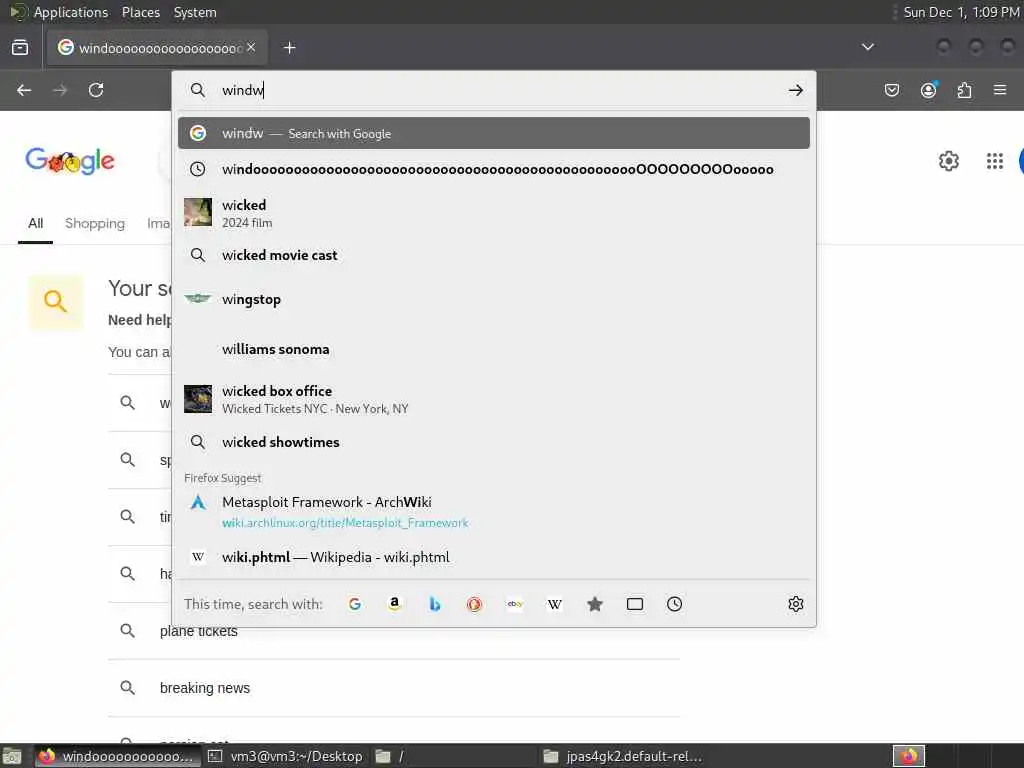Select 'wicked movie cast' suggestion
Image resolution: width=1024 pixels, height=768 pixels.
point(494,255)
